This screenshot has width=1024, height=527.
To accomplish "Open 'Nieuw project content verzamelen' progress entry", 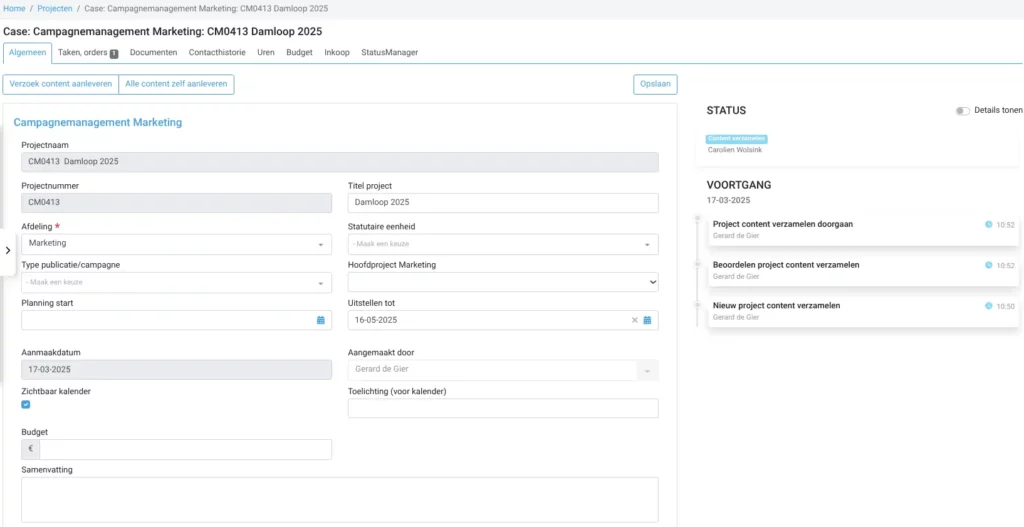I will click(863, 311).
